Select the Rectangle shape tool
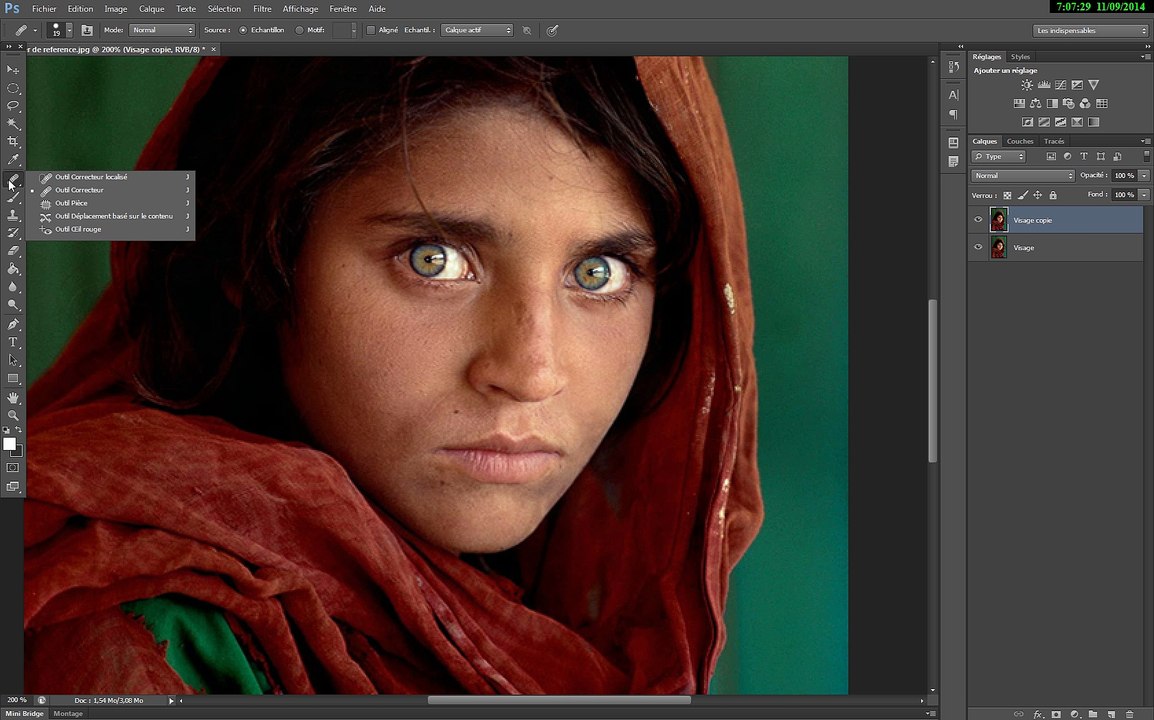 coord(13,378)
